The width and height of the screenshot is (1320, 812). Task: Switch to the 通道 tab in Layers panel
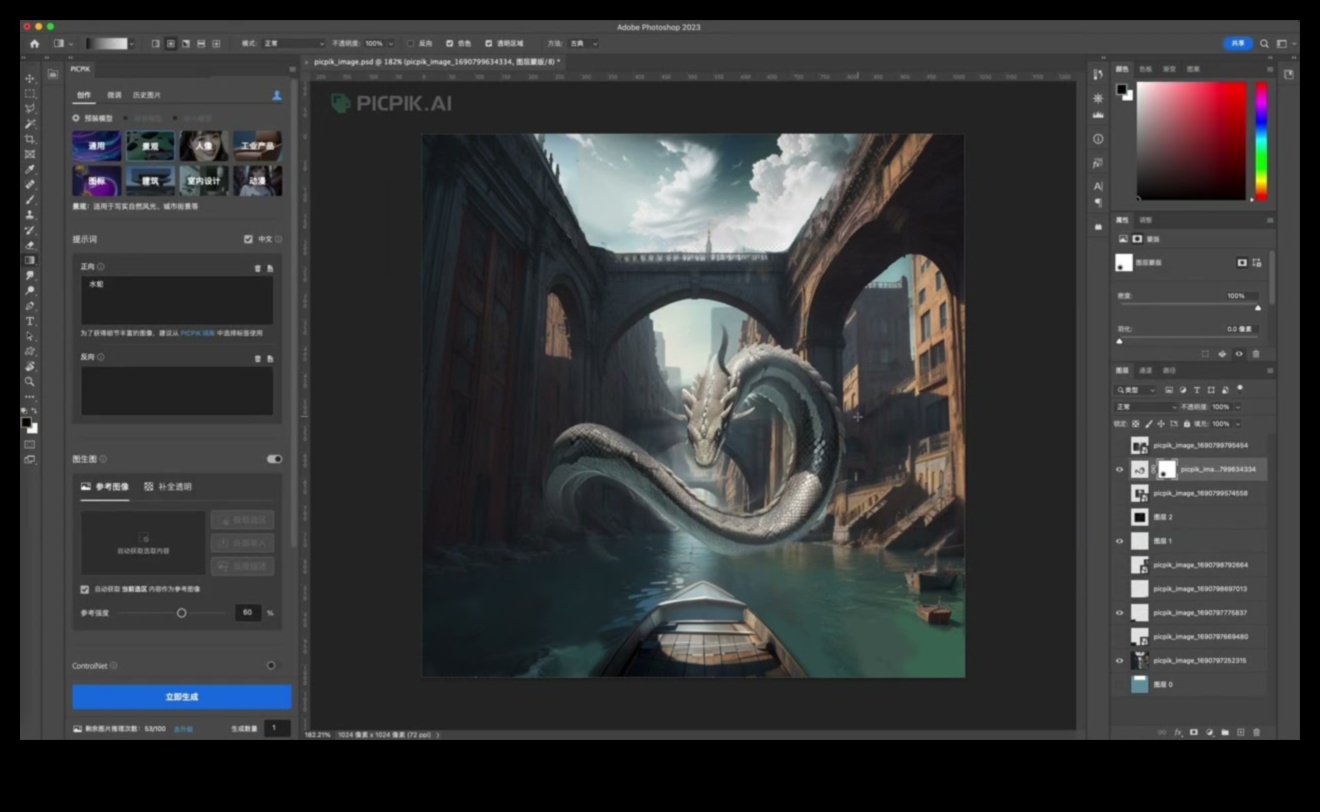[1146, 370]
